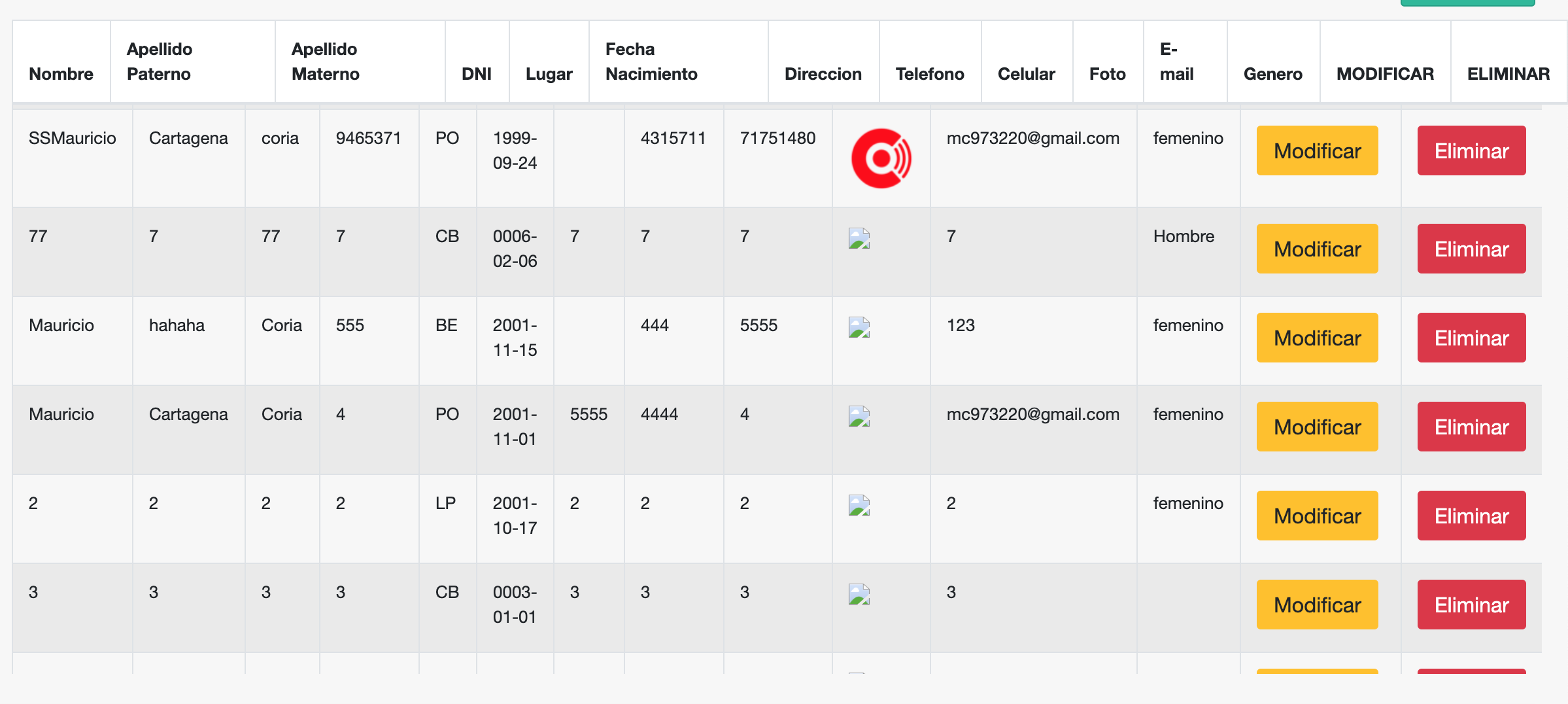
Task: Click Modificar for SSMauricio row
Action: click(1317, 150)
